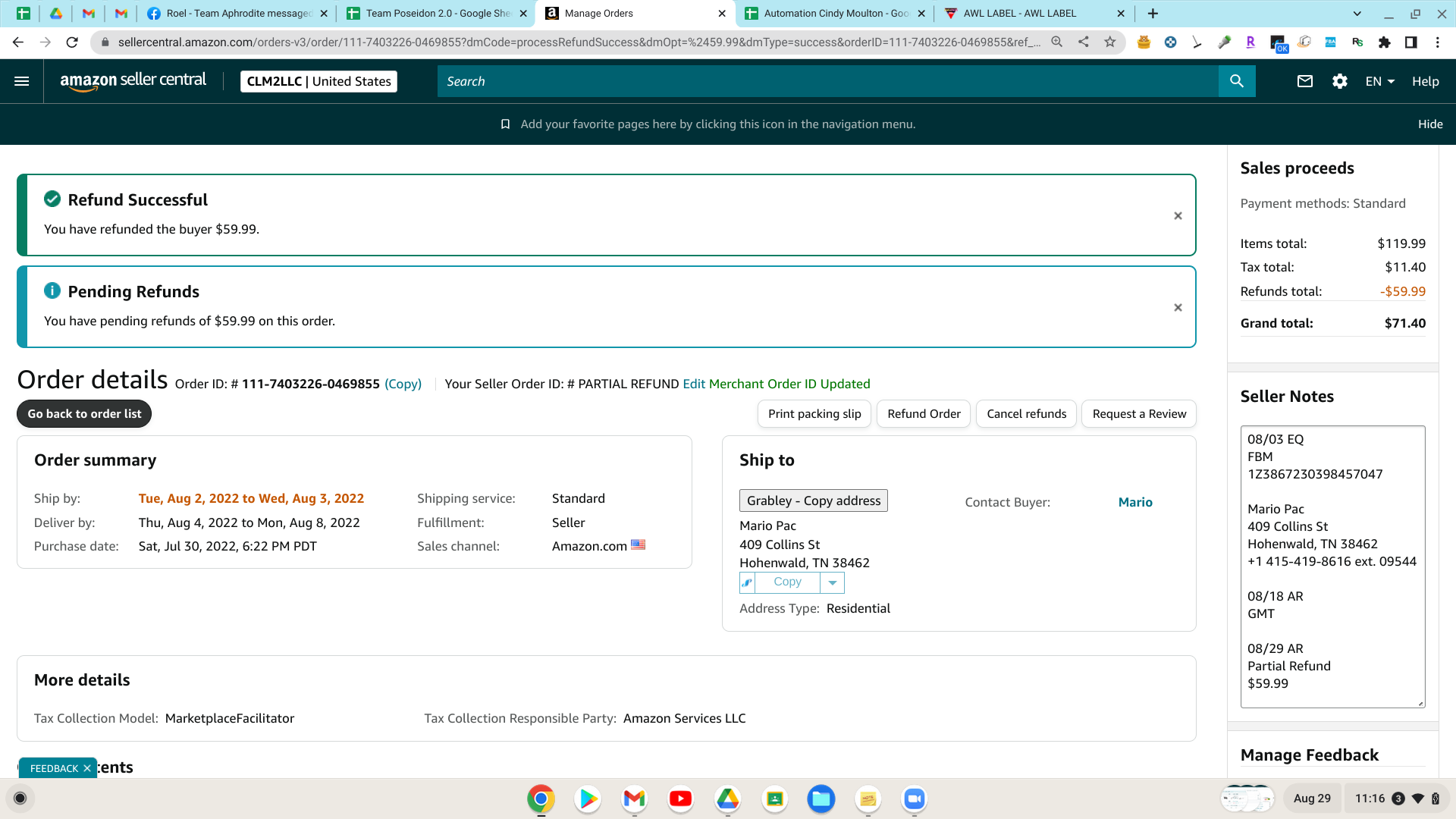Open the settings gear menu

[x=1340, y=81]
